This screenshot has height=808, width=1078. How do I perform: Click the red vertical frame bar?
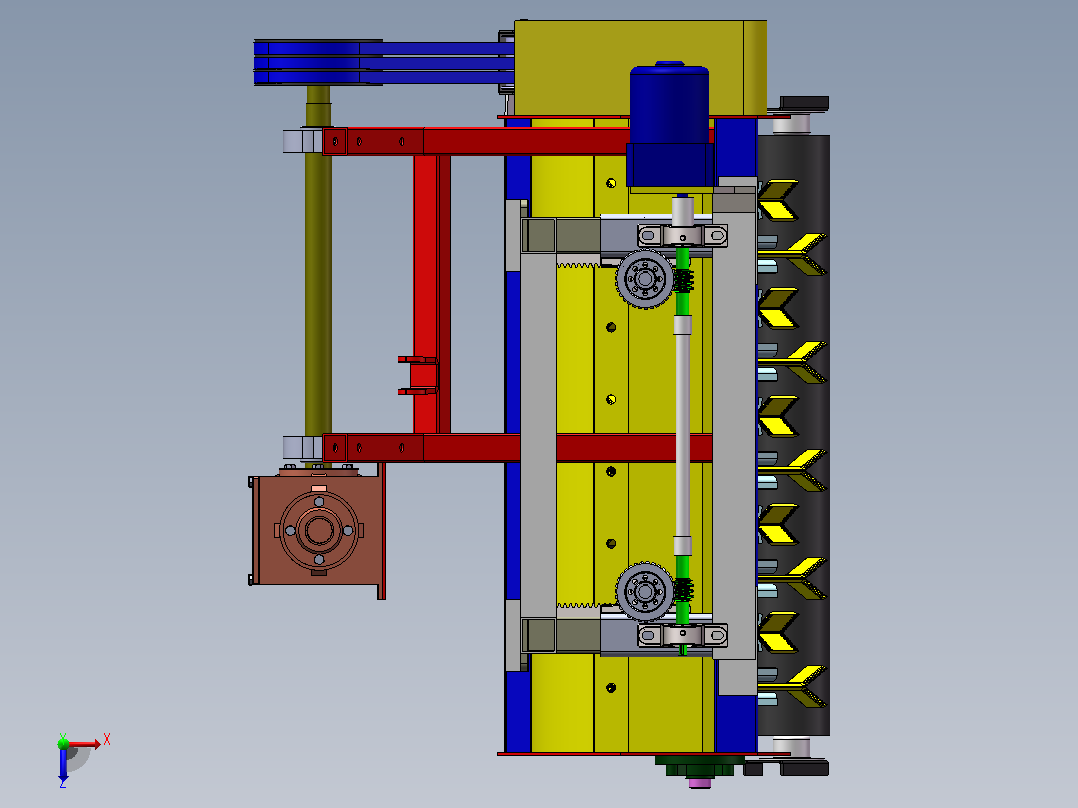tap(432, 294)
